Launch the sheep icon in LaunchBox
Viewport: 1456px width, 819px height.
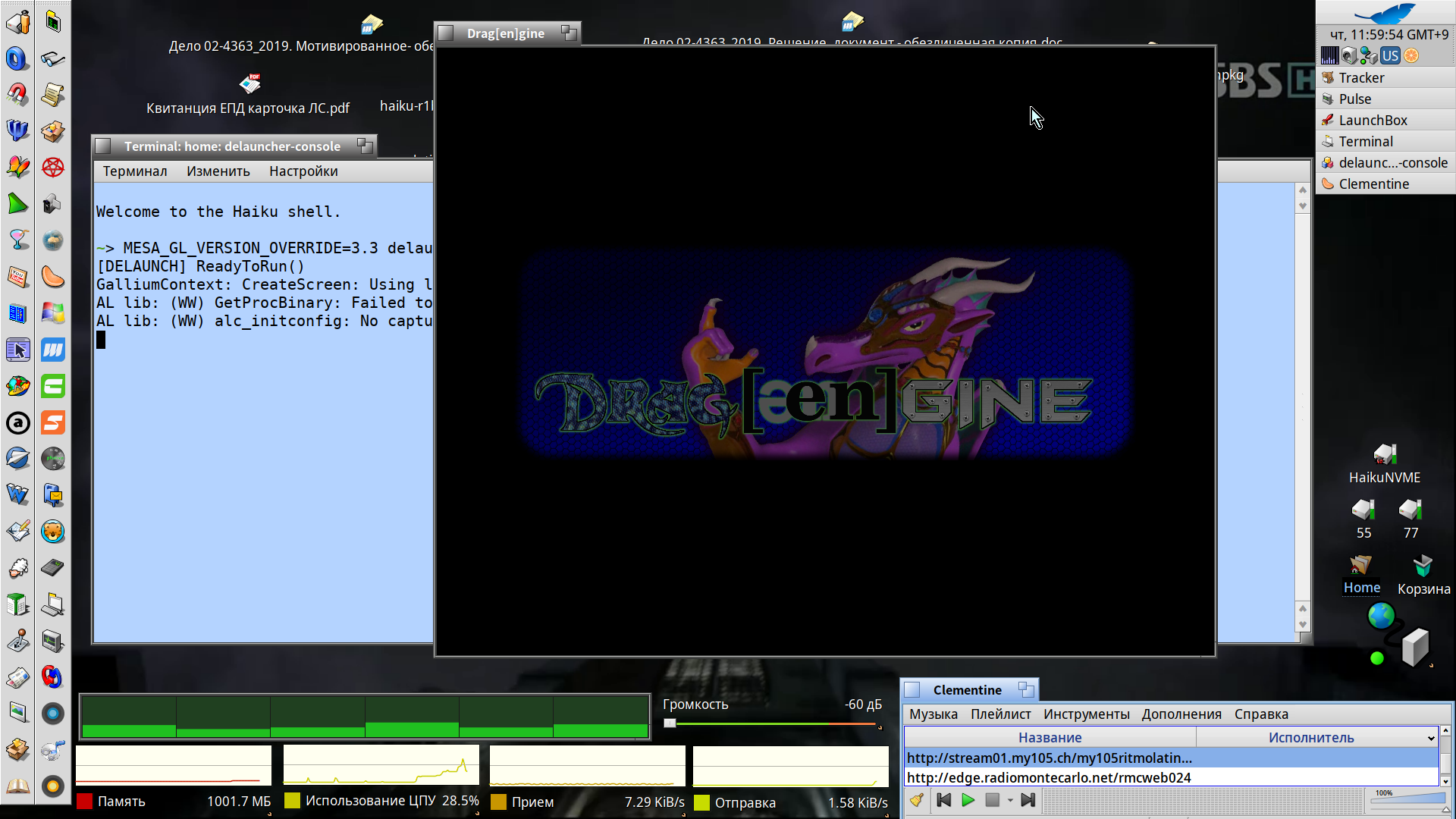(x=17, y=568)
